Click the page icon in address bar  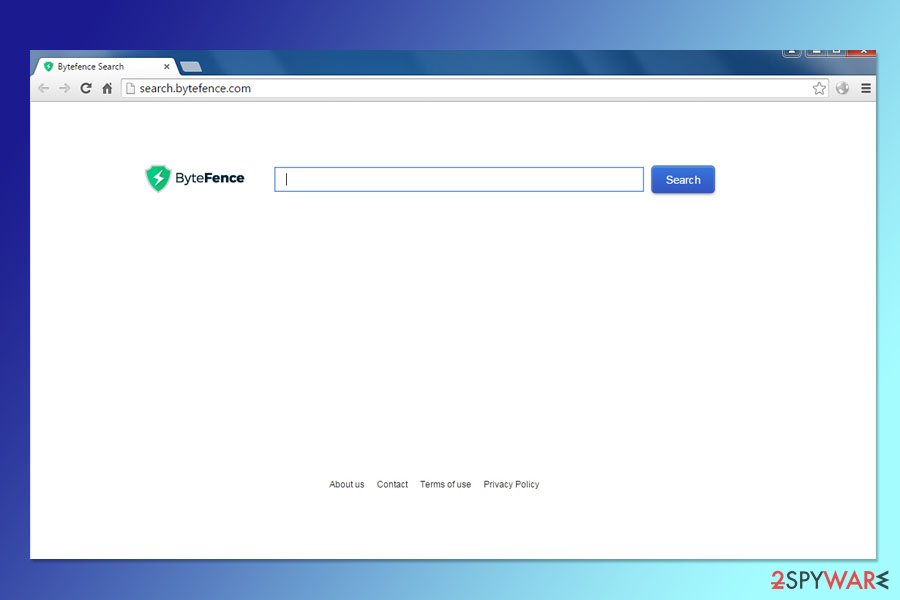[x=130, y=88]
